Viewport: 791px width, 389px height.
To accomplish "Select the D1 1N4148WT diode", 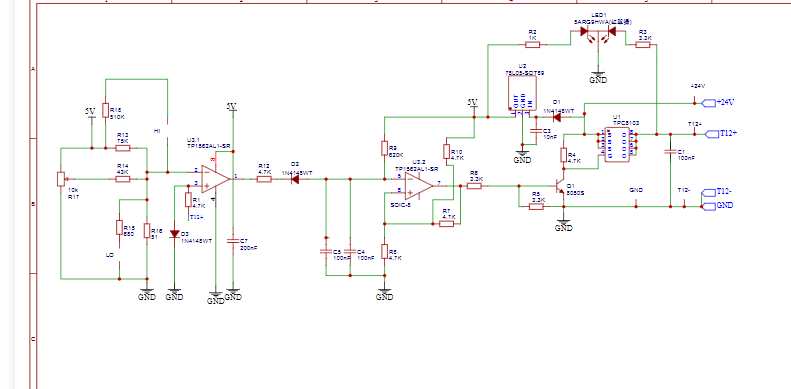I will 557,118.
